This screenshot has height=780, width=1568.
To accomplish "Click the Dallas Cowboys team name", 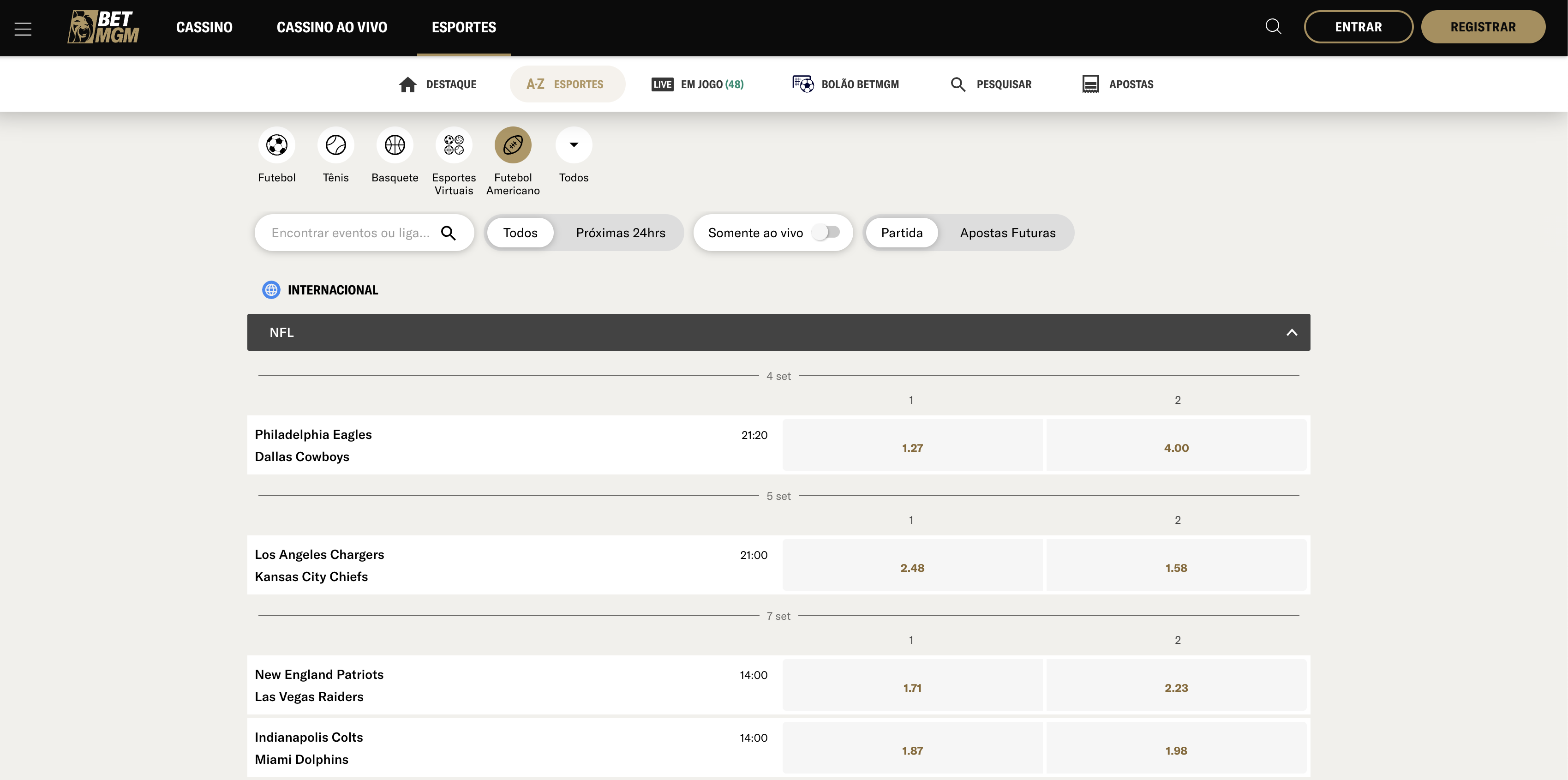I will coord(302,456).
